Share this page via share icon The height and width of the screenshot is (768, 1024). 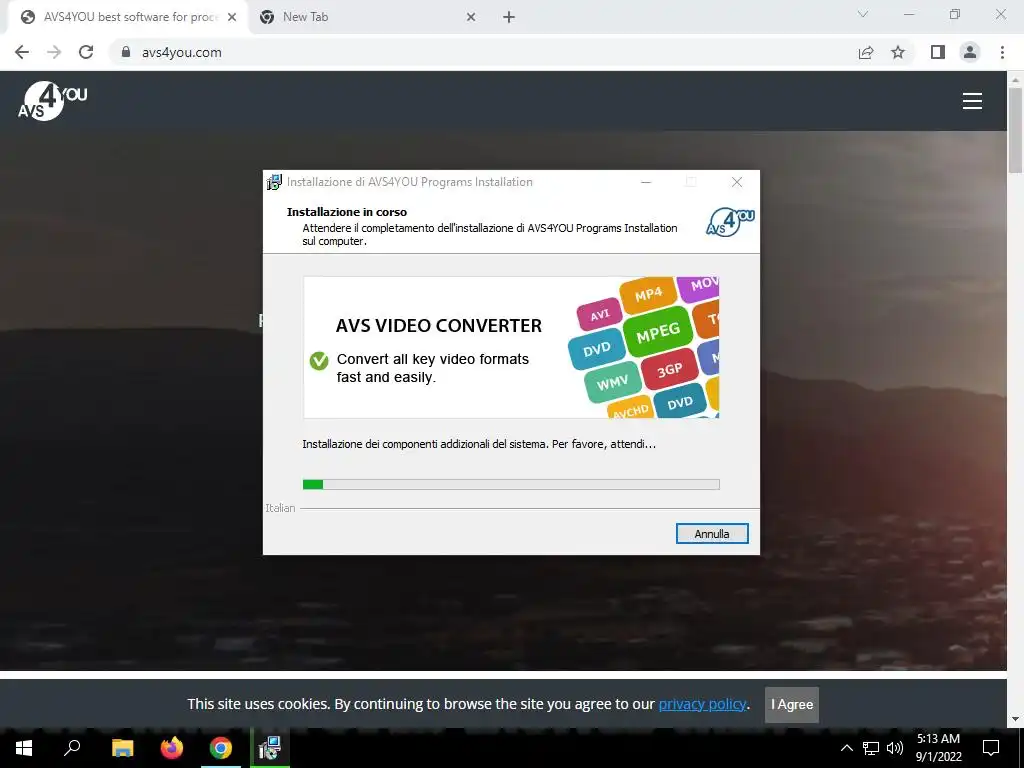(866, 52)
